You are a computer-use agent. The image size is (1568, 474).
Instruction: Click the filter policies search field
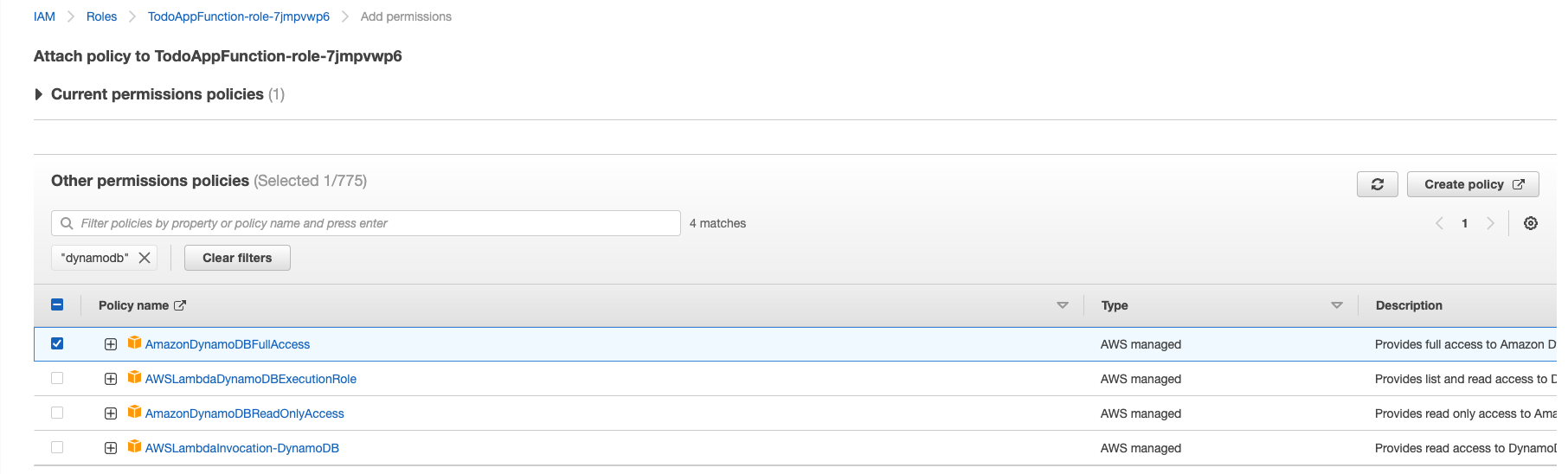(366, 223)
